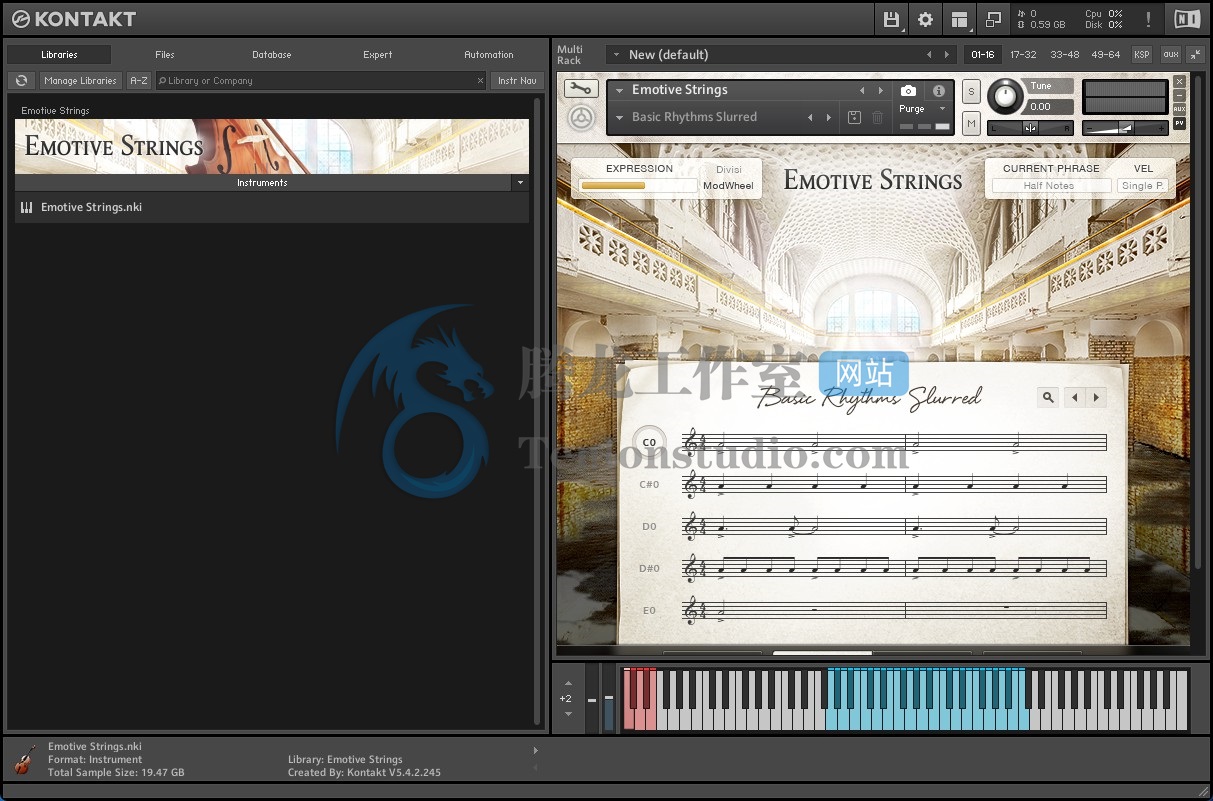This screenshot has width=1213, height=801.
Task: Open Kontakt options gear
Action: pos(925,19)
